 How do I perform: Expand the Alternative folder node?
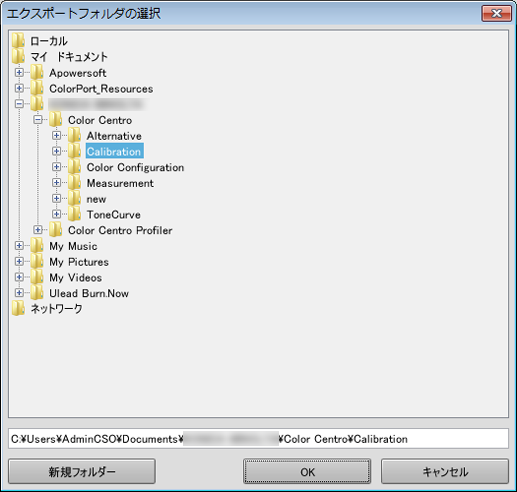click(x=57, y=135)
